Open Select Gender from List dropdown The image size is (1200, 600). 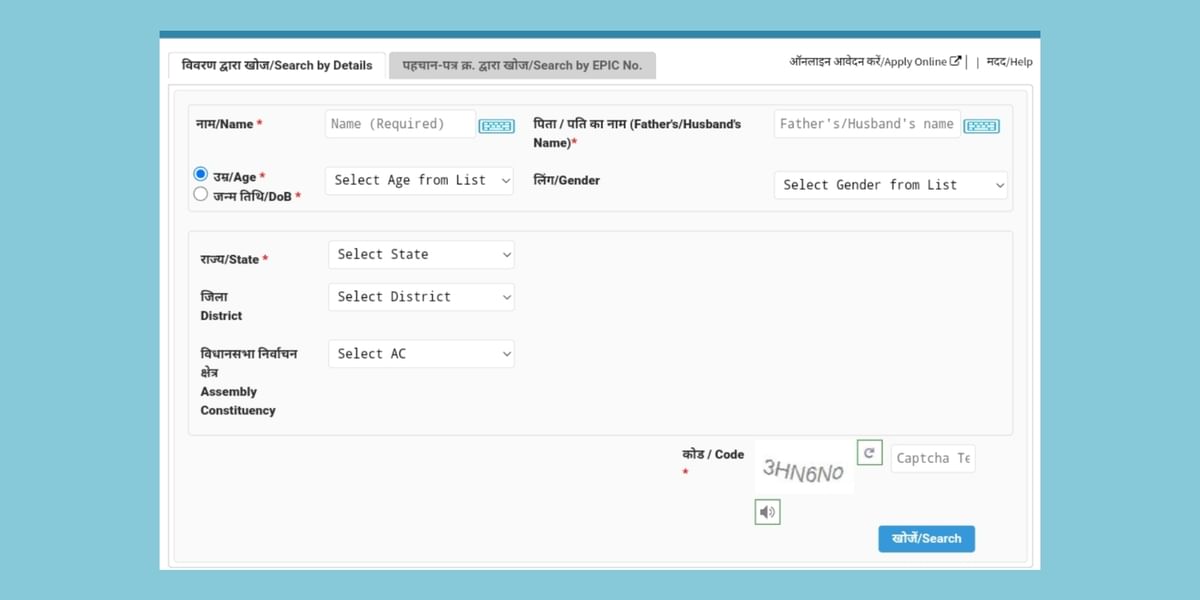891,185
